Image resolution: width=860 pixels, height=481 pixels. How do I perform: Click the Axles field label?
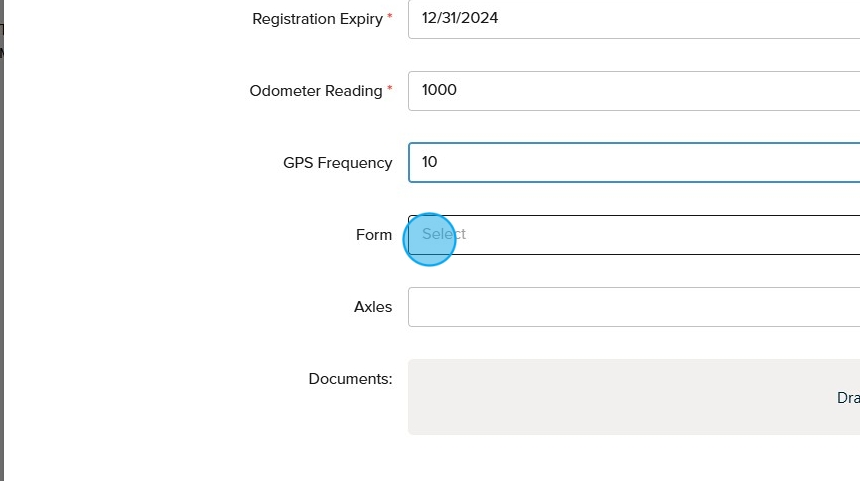tap(373, 307)
